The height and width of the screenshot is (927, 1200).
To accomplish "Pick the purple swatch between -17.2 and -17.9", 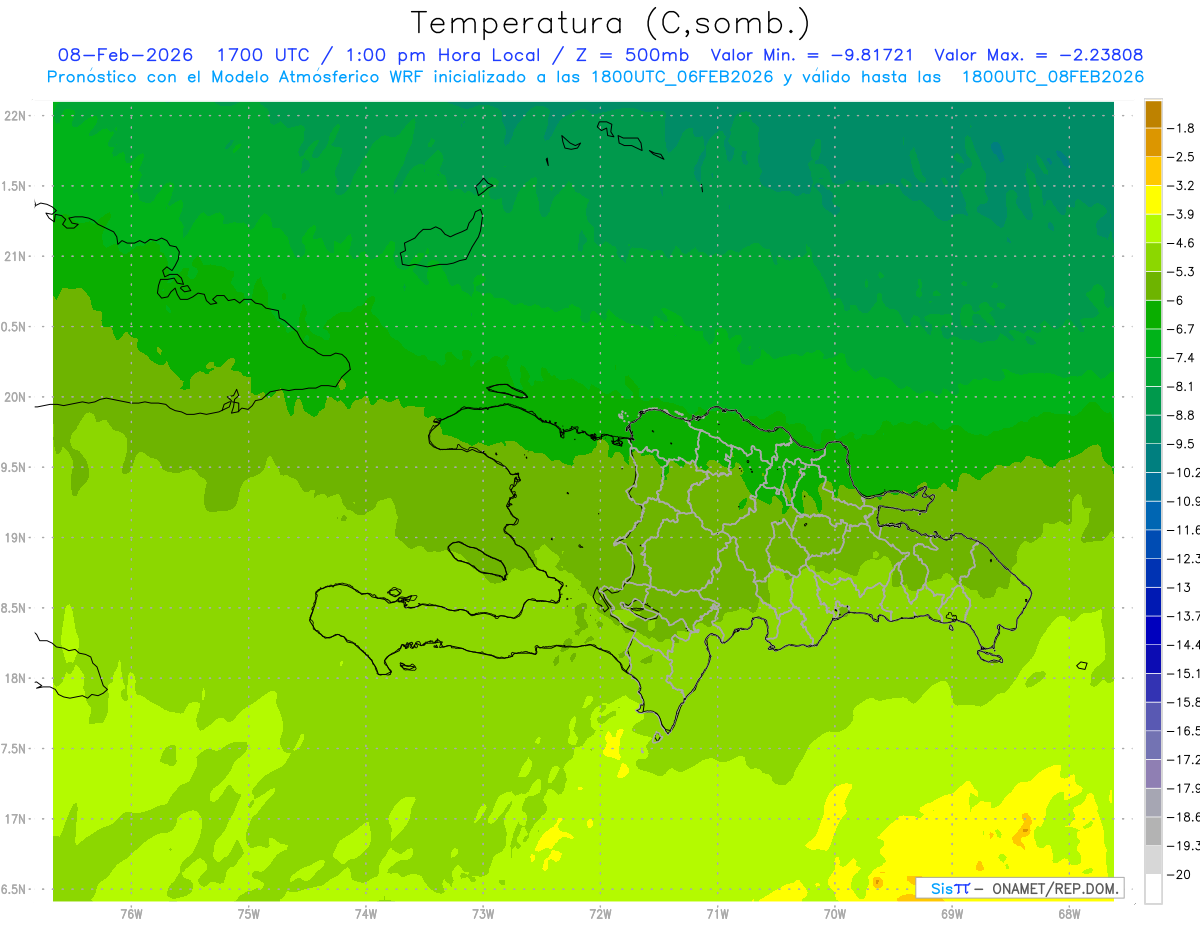I will click(x=1153, y=774).
